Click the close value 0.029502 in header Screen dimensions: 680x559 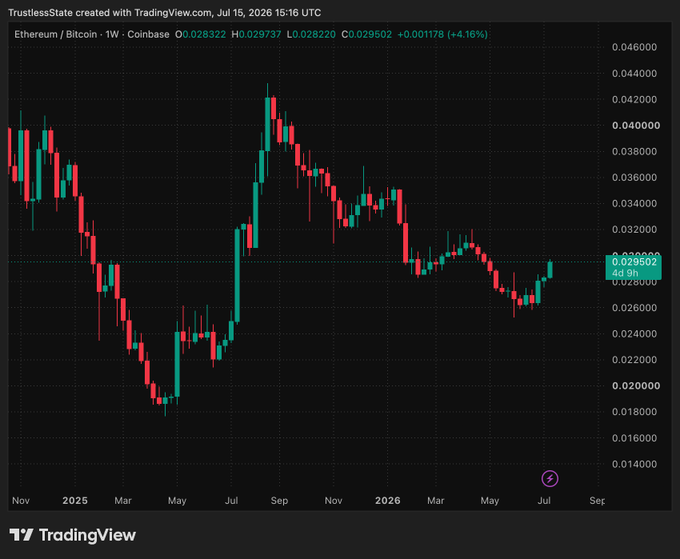click(x=370, y=34)
